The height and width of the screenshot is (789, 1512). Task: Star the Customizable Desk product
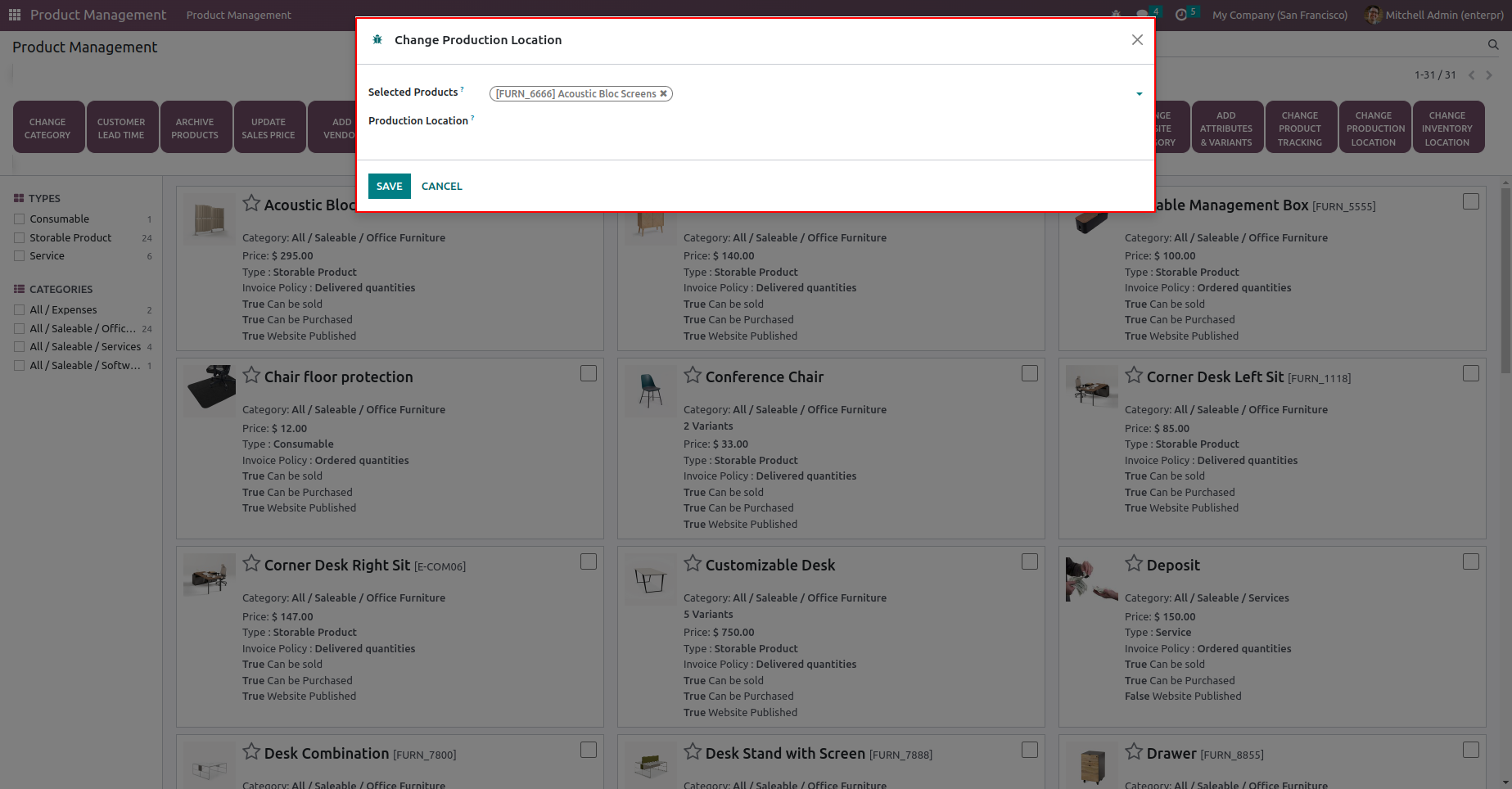click(693, 563)
